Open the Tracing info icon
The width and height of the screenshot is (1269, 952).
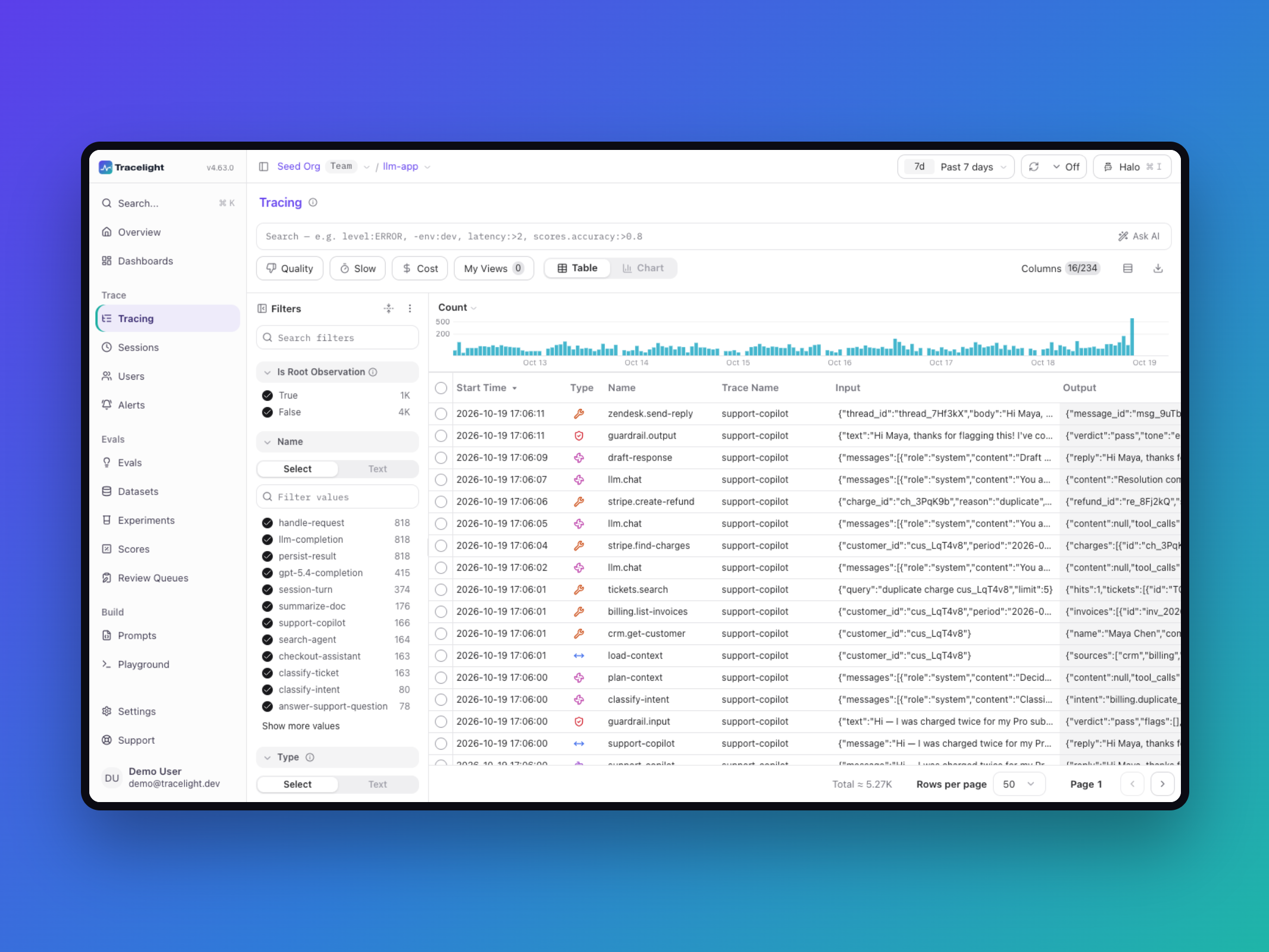[x=313, y=202]
